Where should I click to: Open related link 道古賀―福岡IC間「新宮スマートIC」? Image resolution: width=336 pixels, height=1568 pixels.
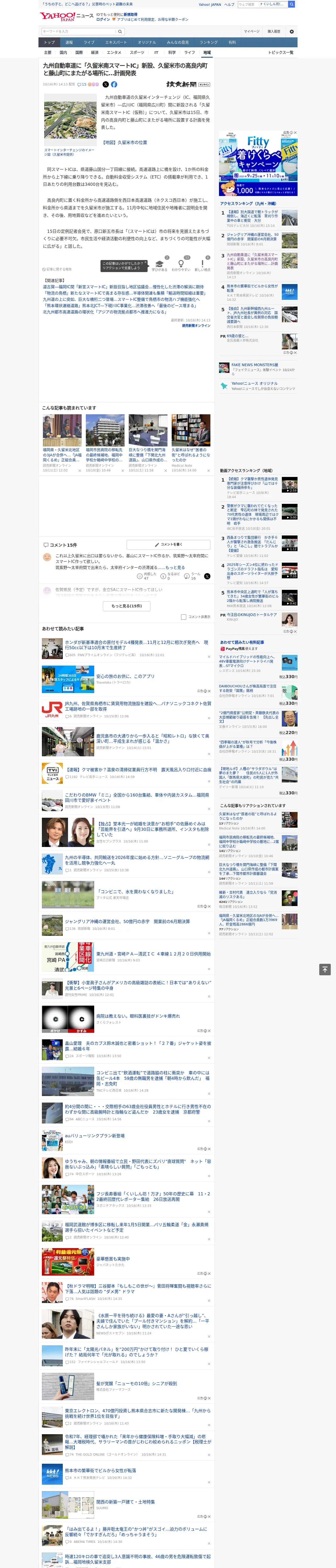(123, 287)
